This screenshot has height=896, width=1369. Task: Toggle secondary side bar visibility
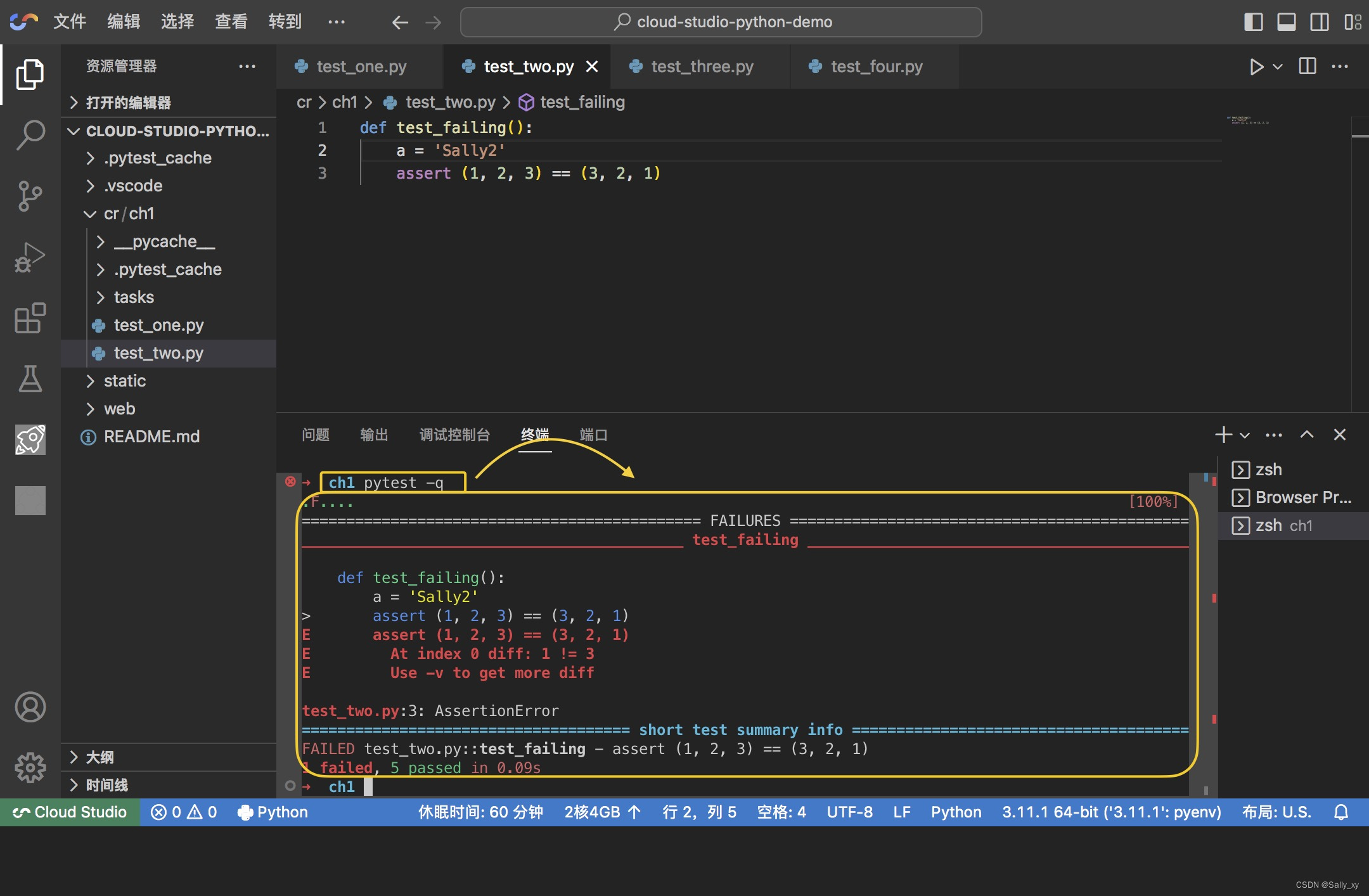pos(1320,22)
